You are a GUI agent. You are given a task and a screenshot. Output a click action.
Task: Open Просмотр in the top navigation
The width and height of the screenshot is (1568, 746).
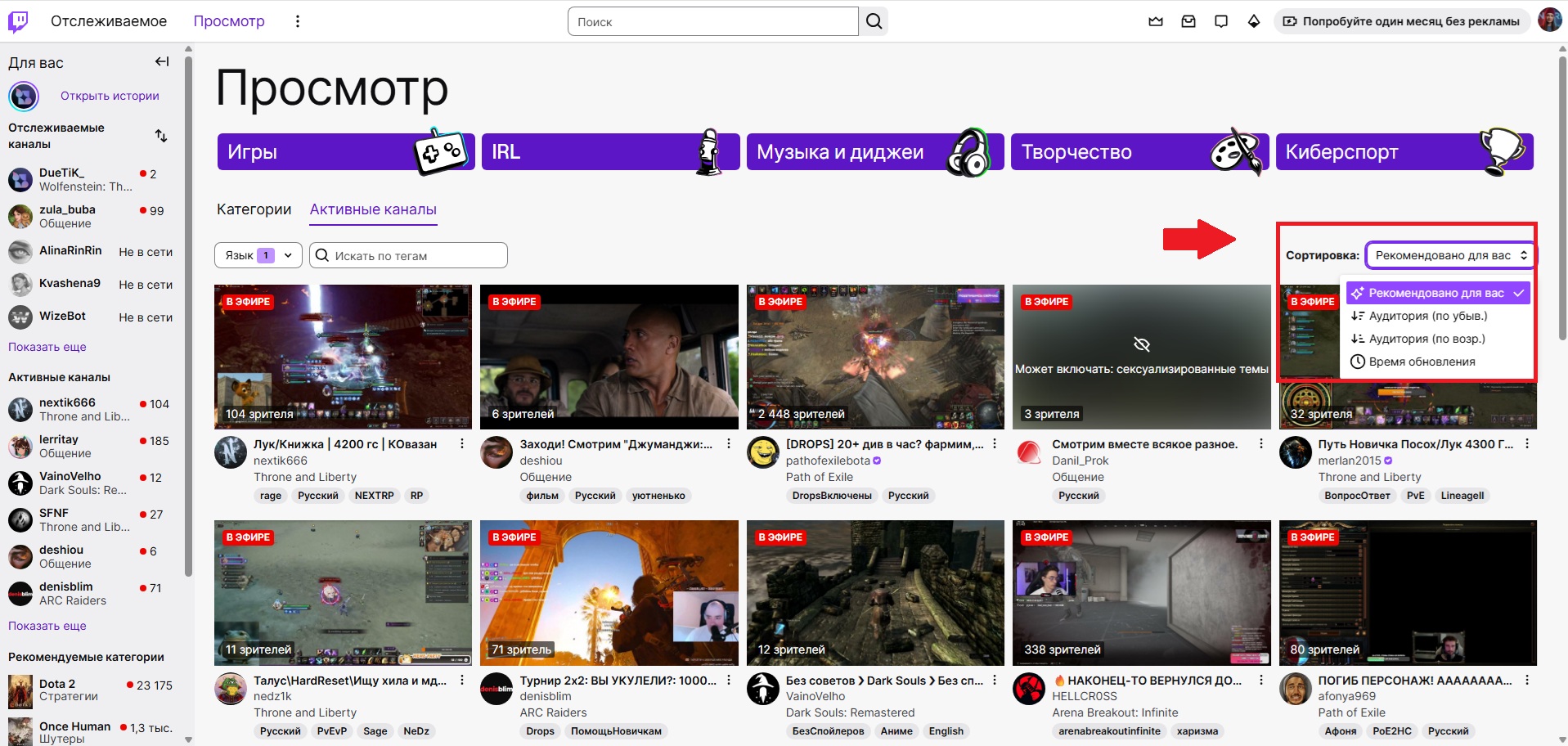pos(229,21)
